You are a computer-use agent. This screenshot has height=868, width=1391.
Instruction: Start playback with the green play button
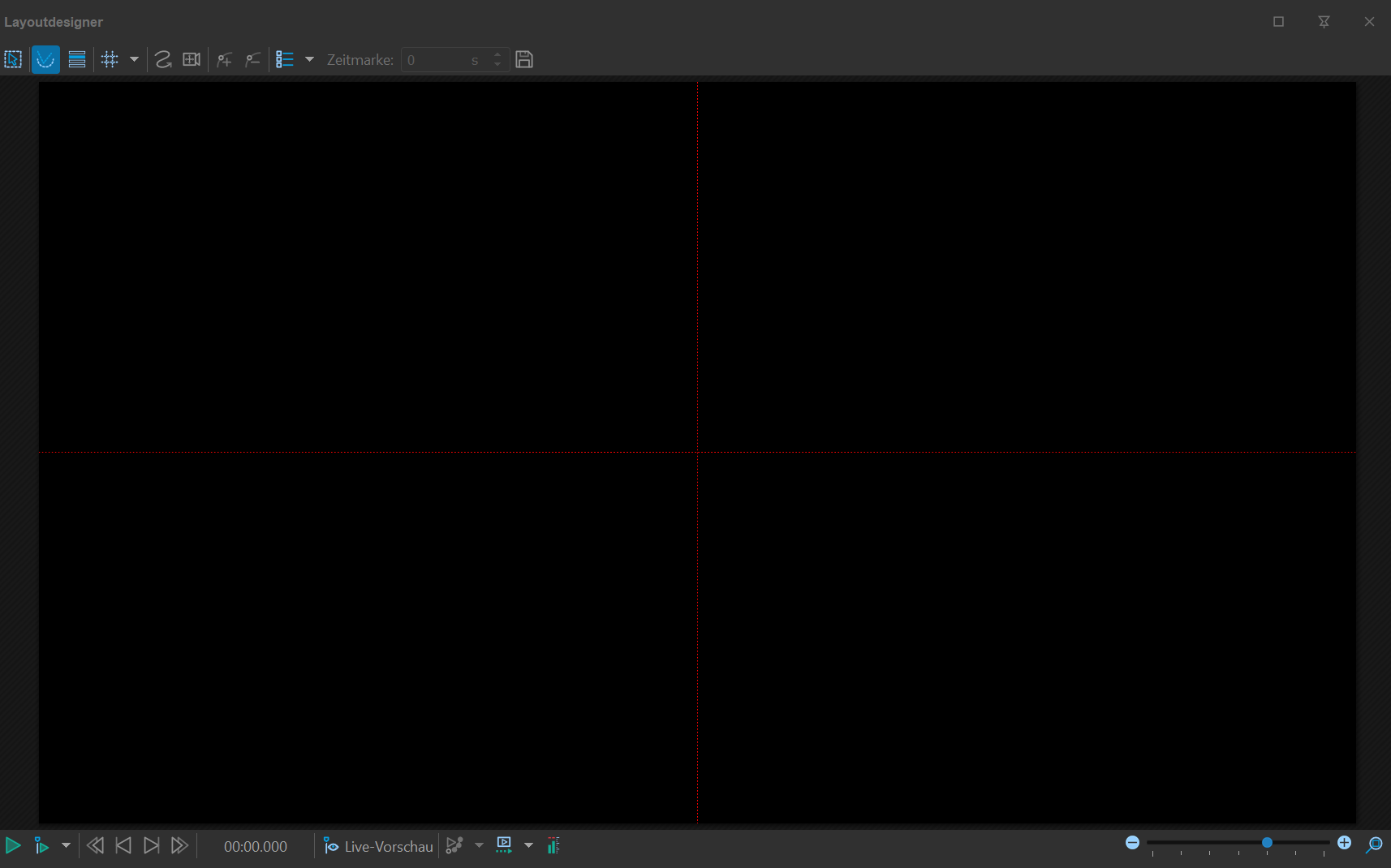pyautogui.click(x=13, y=845)
